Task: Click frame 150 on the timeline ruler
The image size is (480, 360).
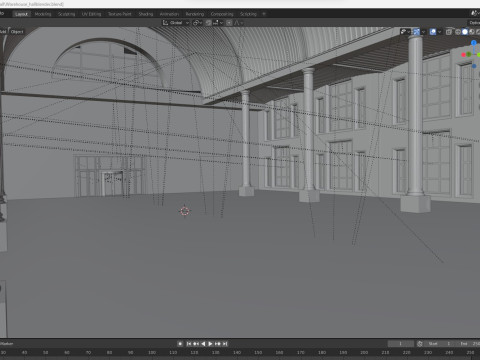Action: 258,352
